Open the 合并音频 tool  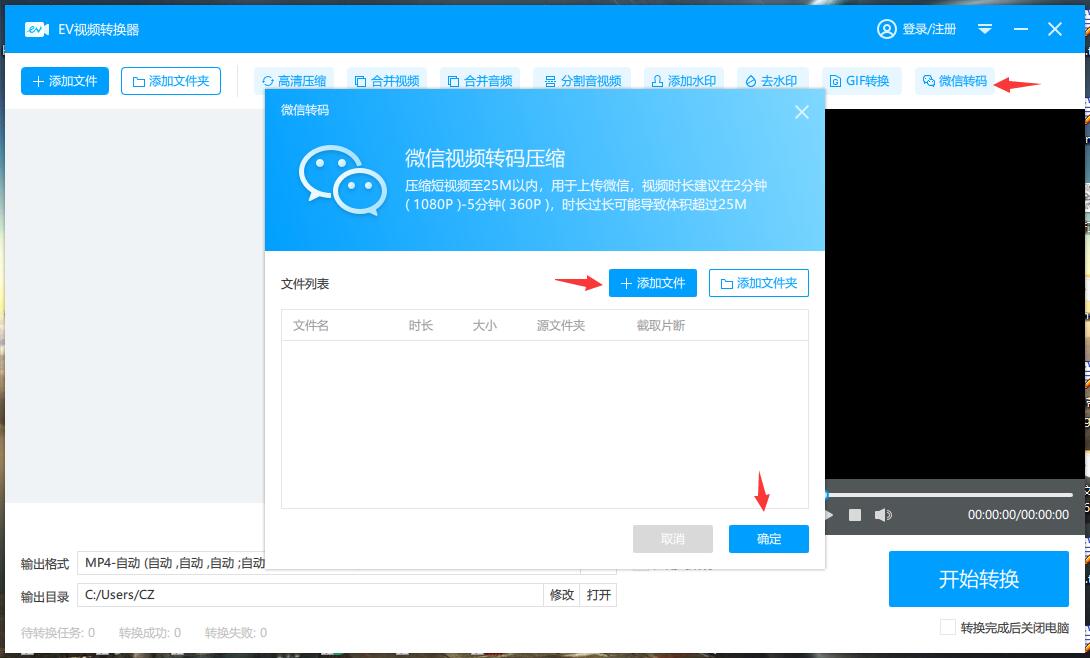480,81
